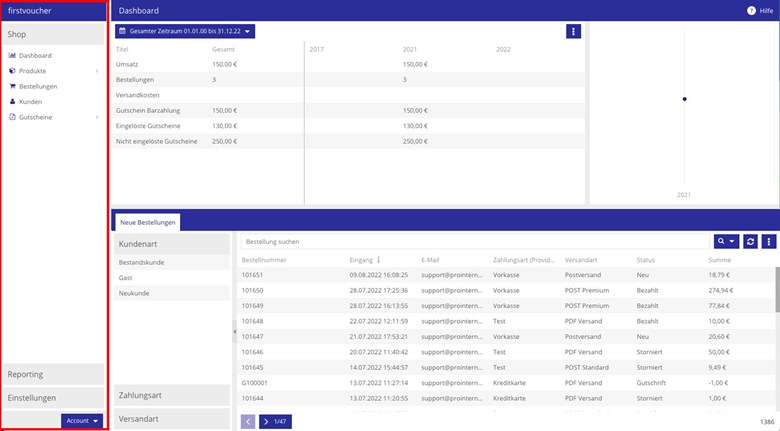Refresh the orders list with reload icon
The width and height of the screenshot is (780, 431).
click(x=750, y=241)
